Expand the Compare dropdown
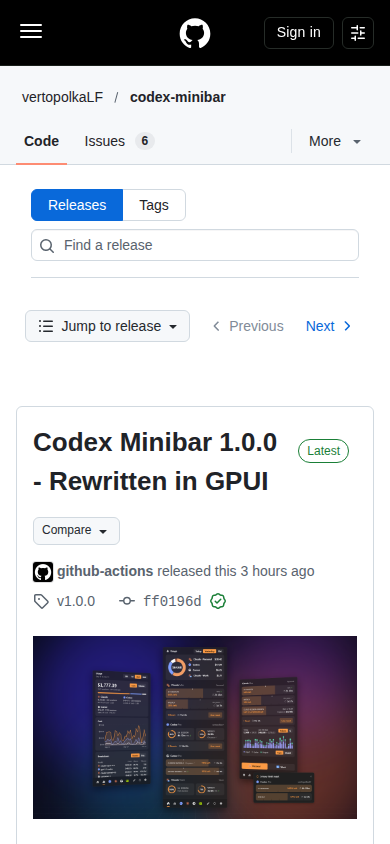The width and height of the screenshot is (390, 844). click(x=76, y=531)
